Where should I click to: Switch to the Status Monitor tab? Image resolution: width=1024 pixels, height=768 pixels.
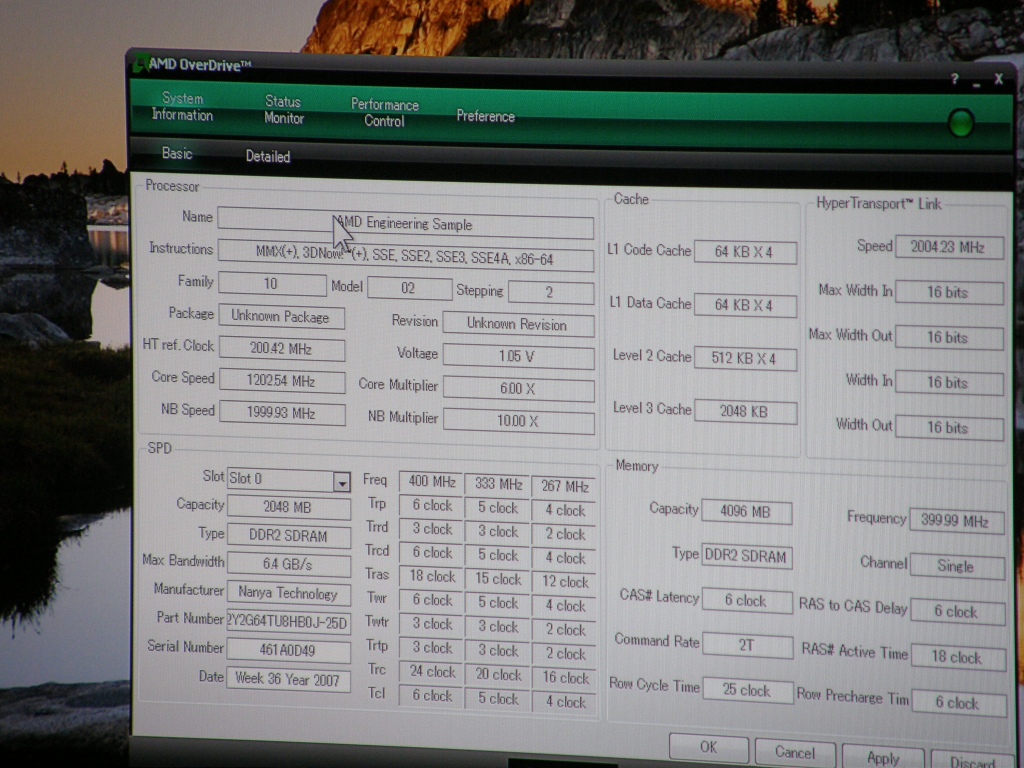pos(283,110)
